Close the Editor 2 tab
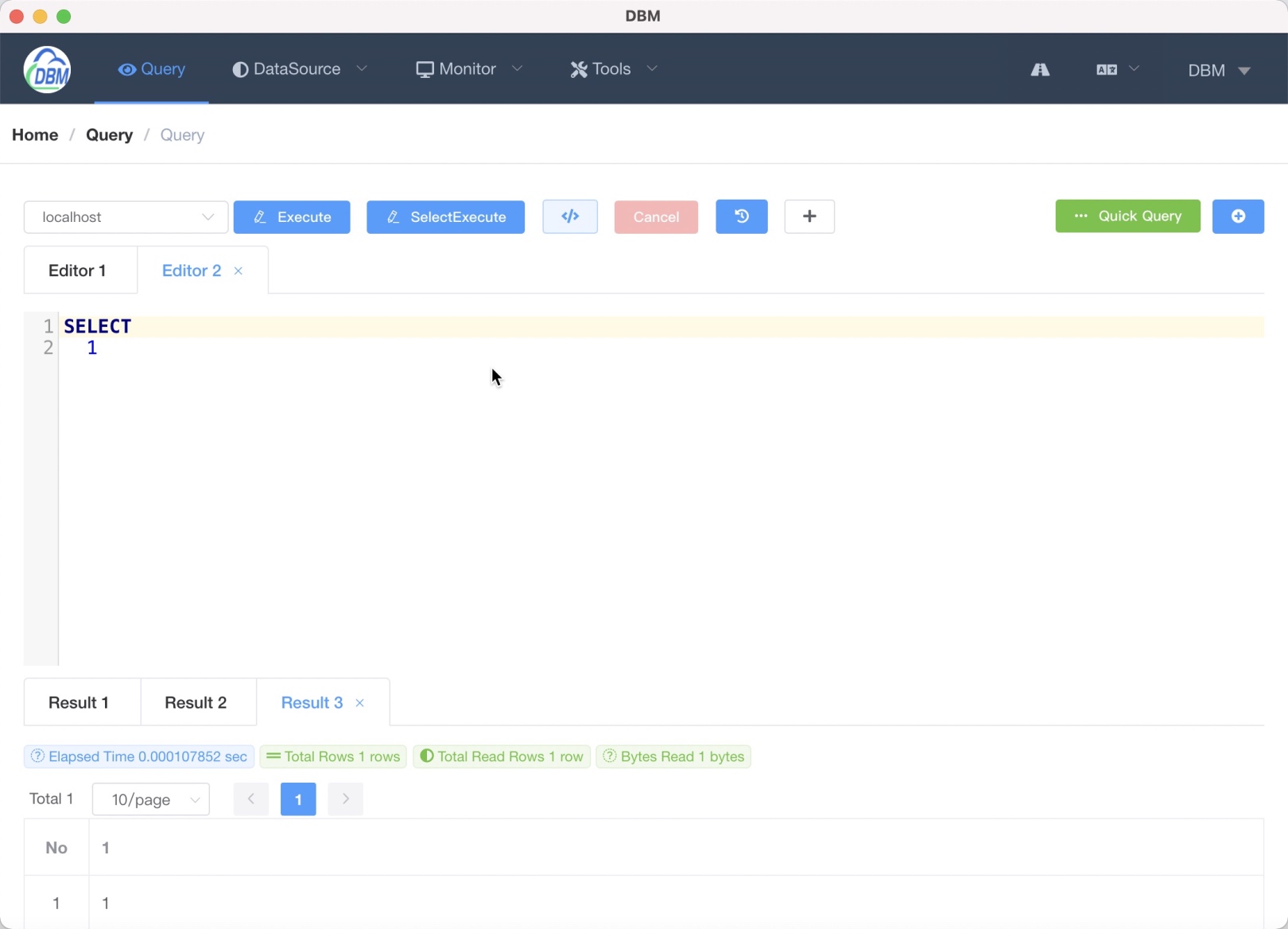Viewport: 1288px width, 929px height. click(x=238, y=271)
